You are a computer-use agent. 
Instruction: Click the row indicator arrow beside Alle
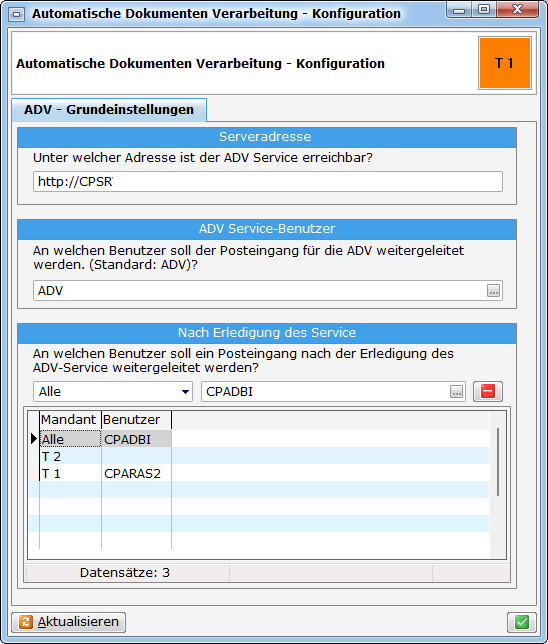(34, 439)
